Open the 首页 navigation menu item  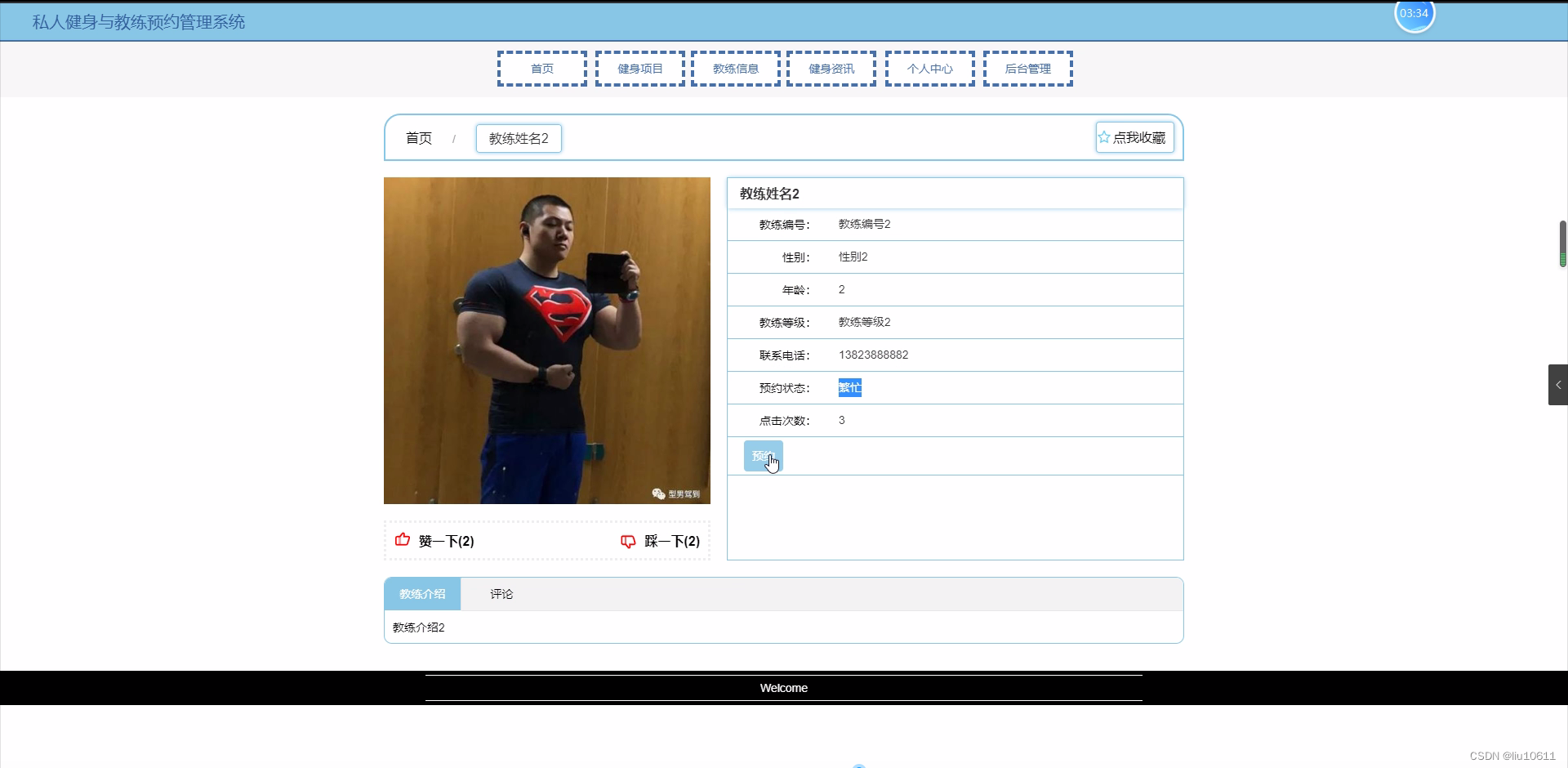click(x=541, y=69)
